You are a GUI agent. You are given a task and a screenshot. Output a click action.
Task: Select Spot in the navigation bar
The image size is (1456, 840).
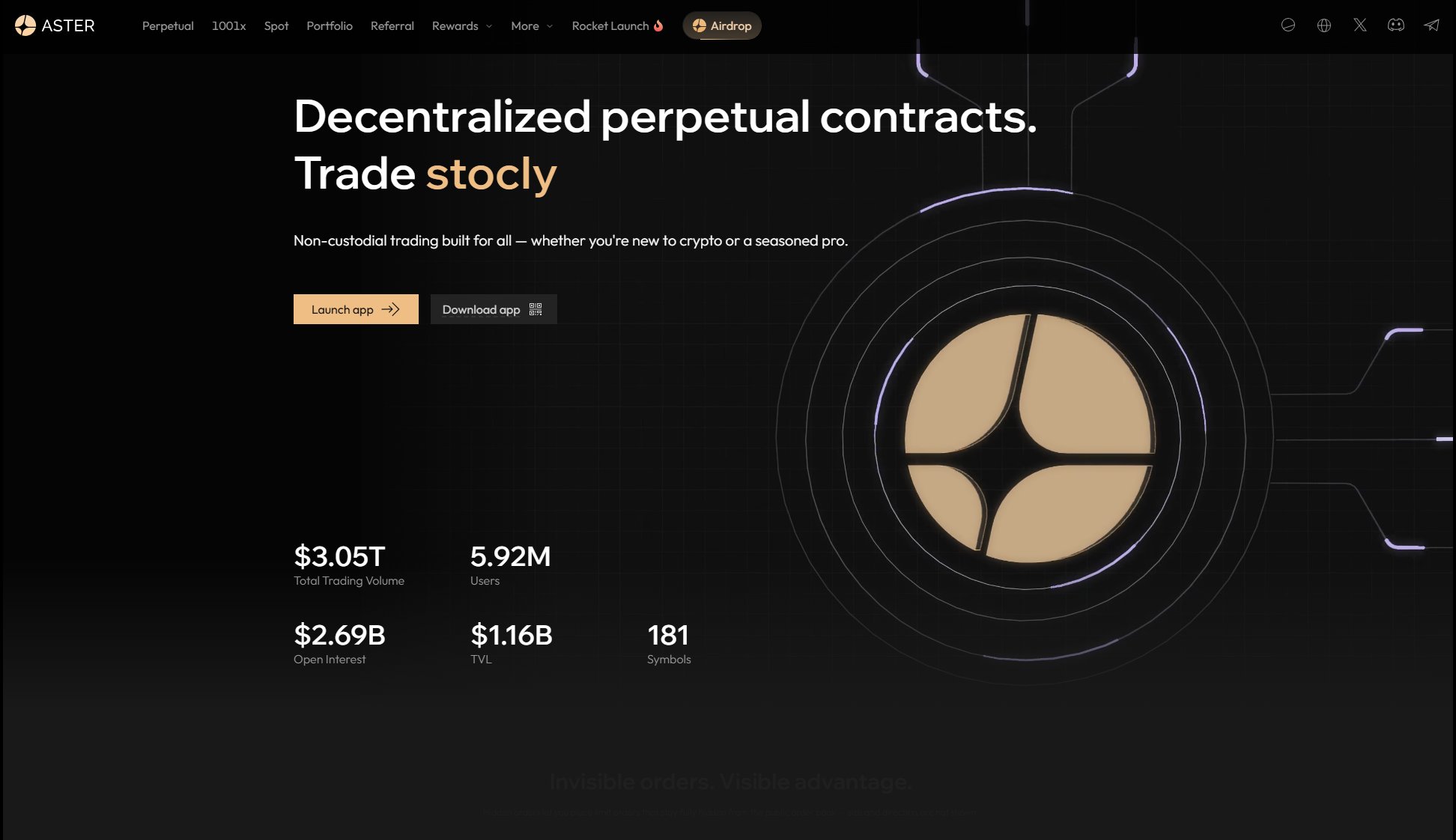[276, 25]
